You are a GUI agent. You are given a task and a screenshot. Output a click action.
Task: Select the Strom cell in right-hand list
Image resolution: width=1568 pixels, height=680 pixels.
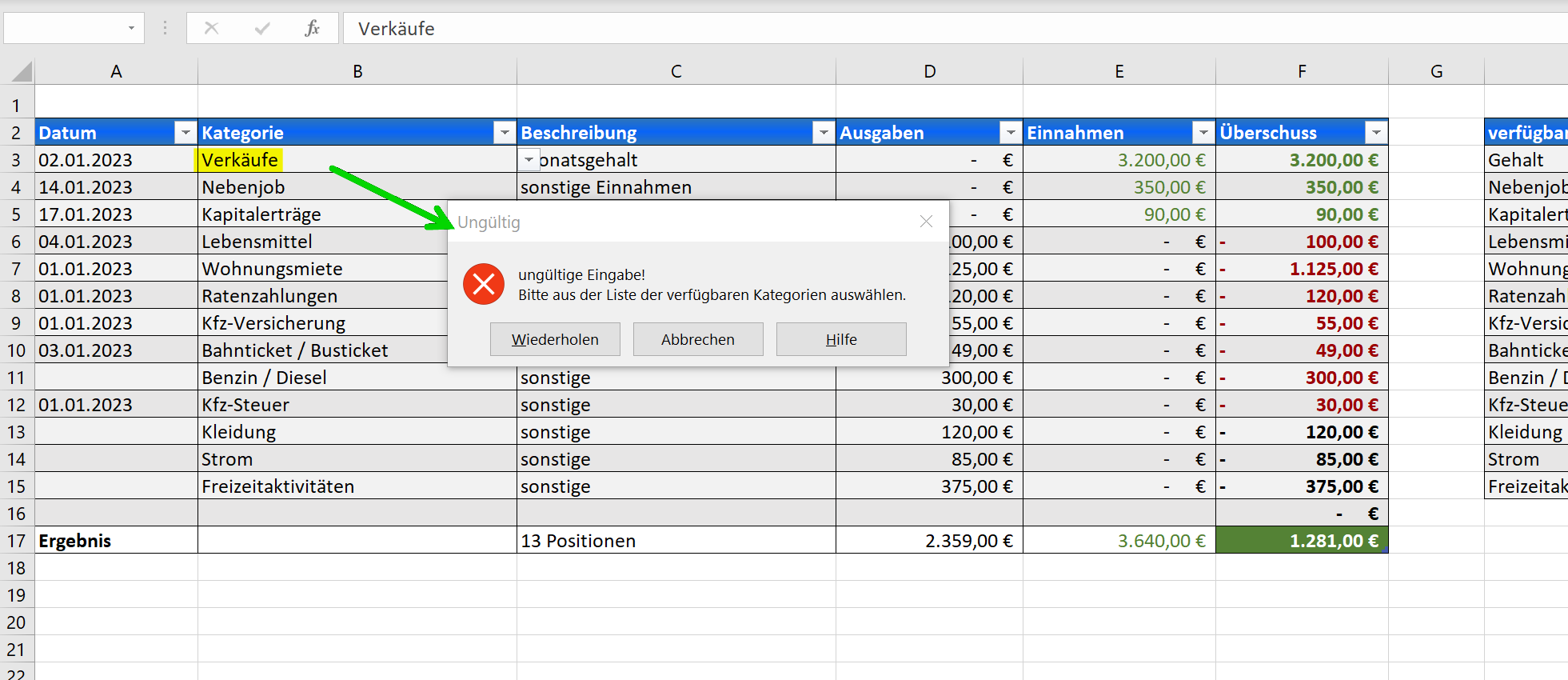pyautogui.click(x=1526, y=459)
